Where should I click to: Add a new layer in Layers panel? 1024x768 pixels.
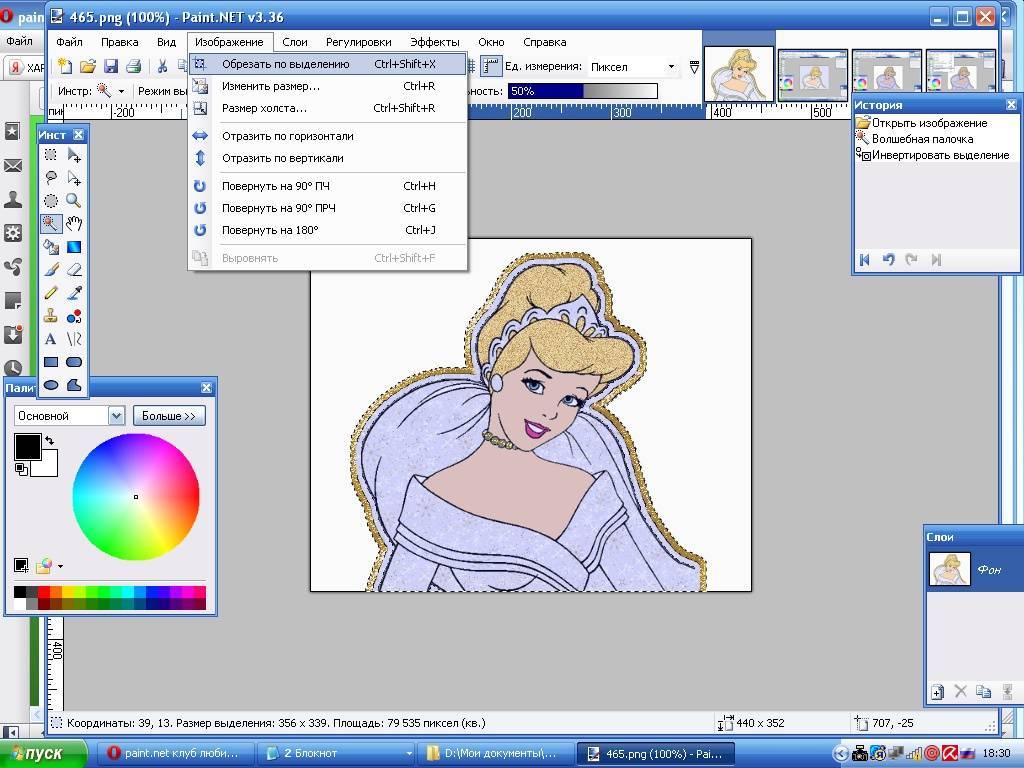coord(937,692)
